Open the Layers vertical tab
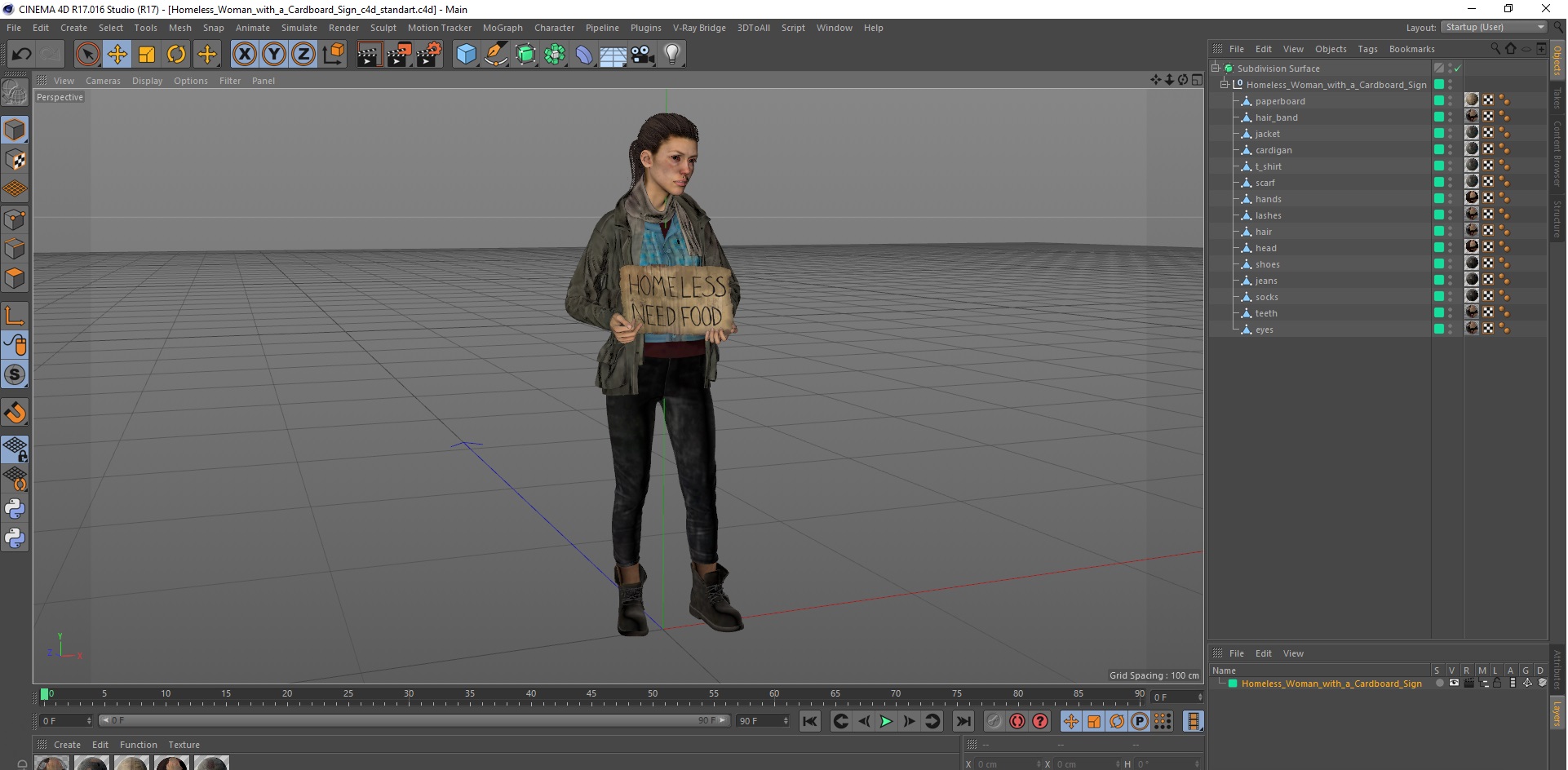This screenshot has height=770, width=1568. click(1557, 712)
